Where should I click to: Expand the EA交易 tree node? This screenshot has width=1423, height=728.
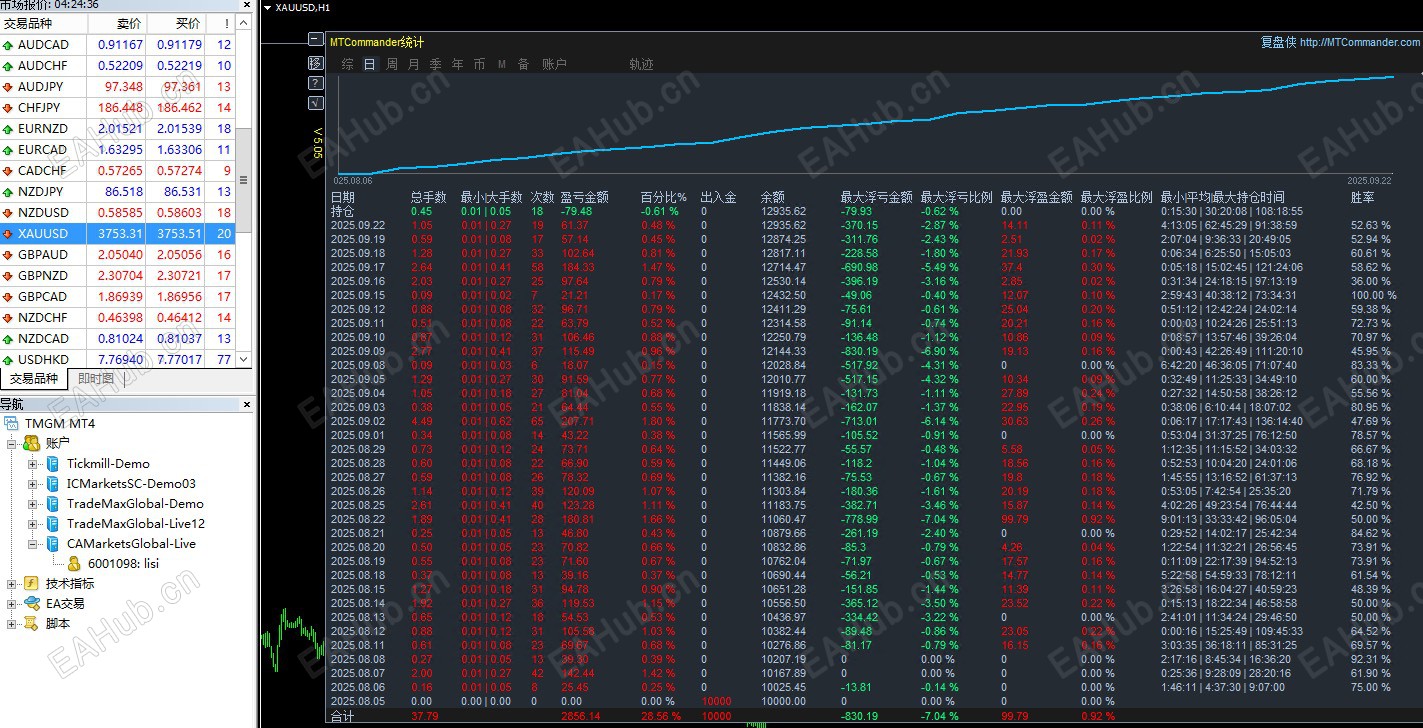click(11, 603)
